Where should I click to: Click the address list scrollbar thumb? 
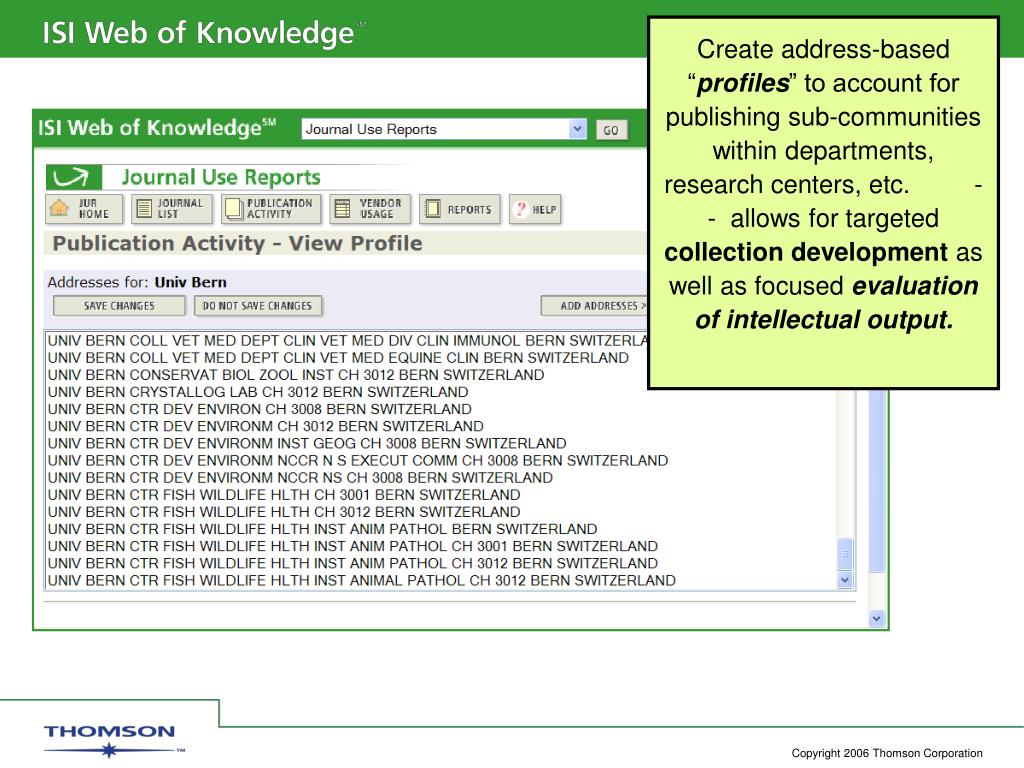845,554
